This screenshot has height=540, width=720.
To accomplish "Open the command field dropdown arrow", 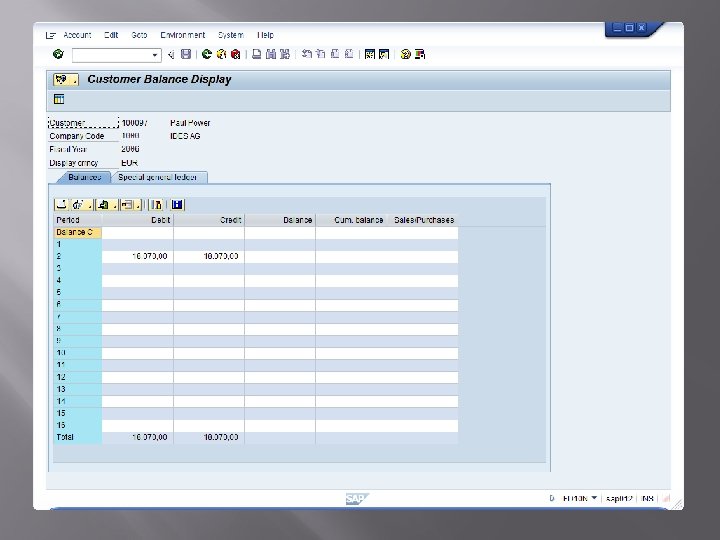I will click(x=155, y=55).
